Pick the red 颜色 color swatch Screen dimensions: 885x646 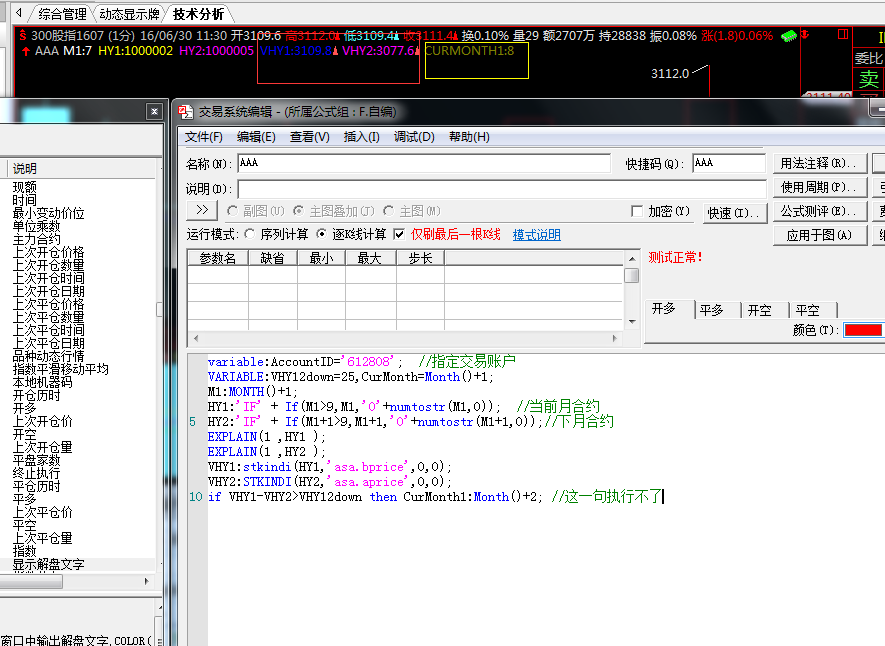coord(862,330)
